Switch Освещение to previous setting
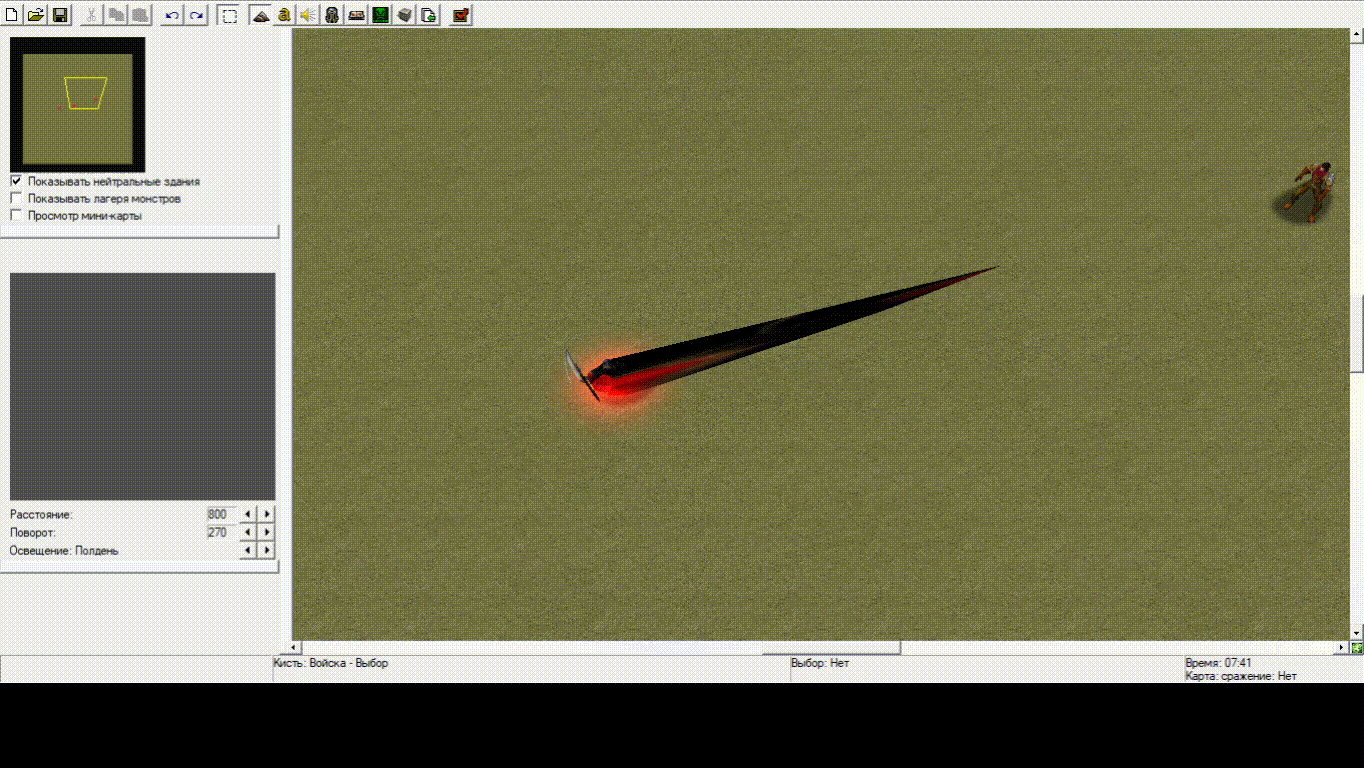 (248, 550)
